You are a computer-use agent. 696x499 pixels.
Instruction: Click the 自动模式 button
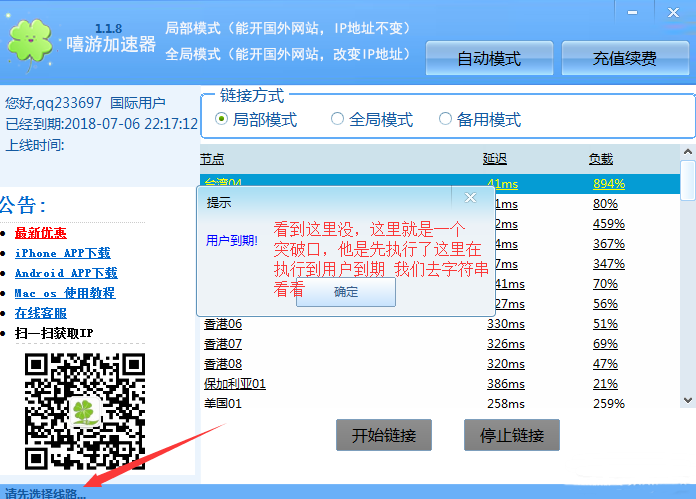click(489, 59)
